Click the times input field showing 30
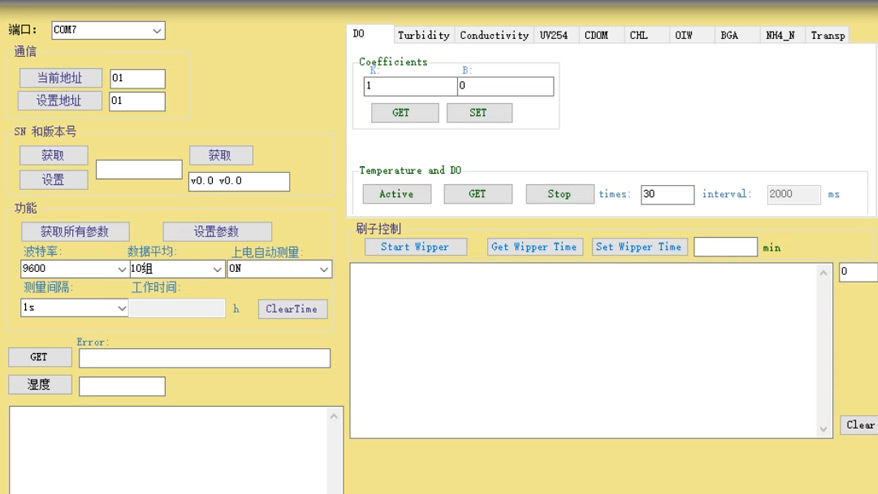Image resolution: width=878 pixels, height=494 pixels. coord(667,194)
